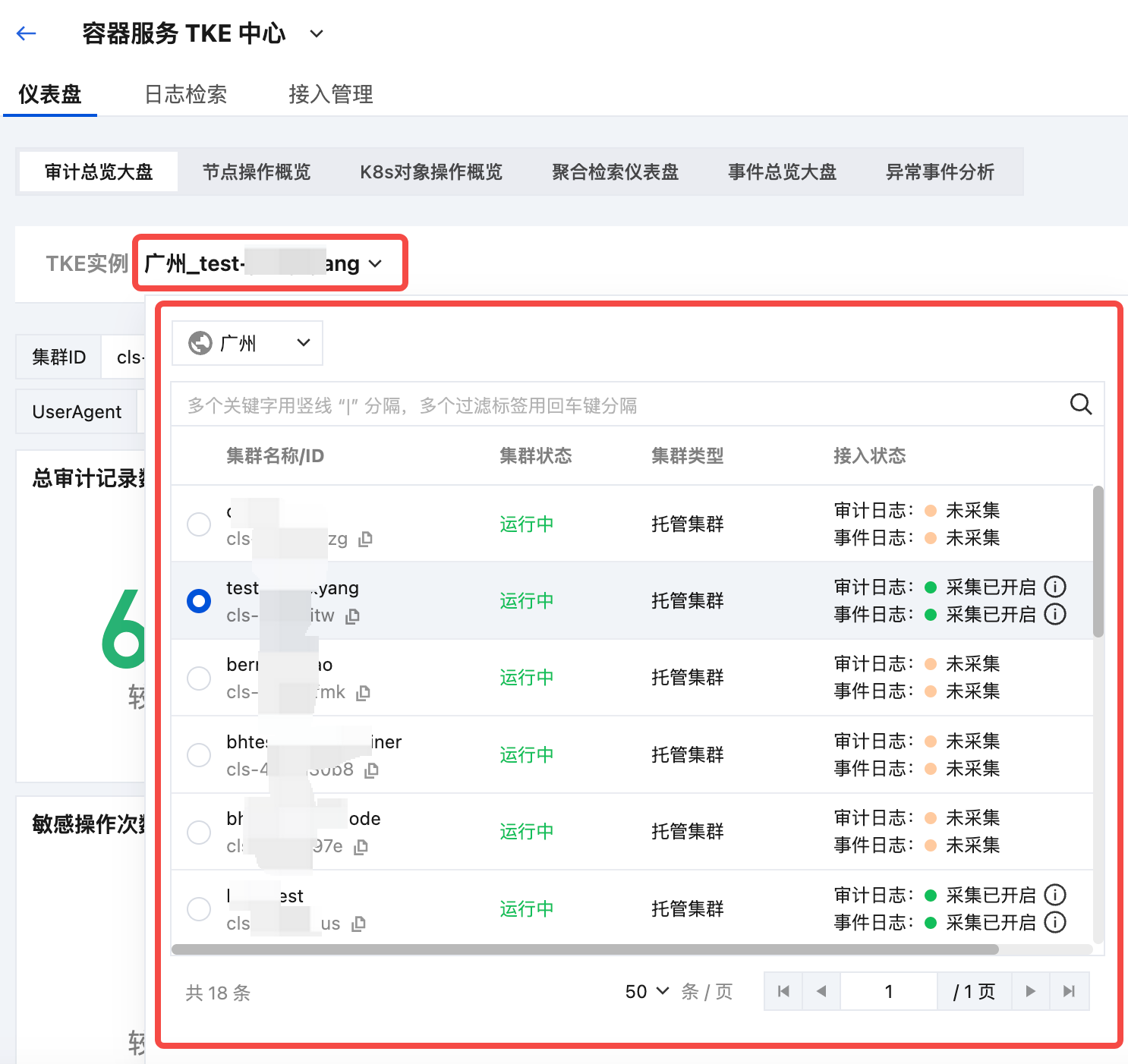Viewport: 1128px width, 1064px height.
Task: Open the 节点操作概览 dashboard tab
Action: tap(257, 172)
